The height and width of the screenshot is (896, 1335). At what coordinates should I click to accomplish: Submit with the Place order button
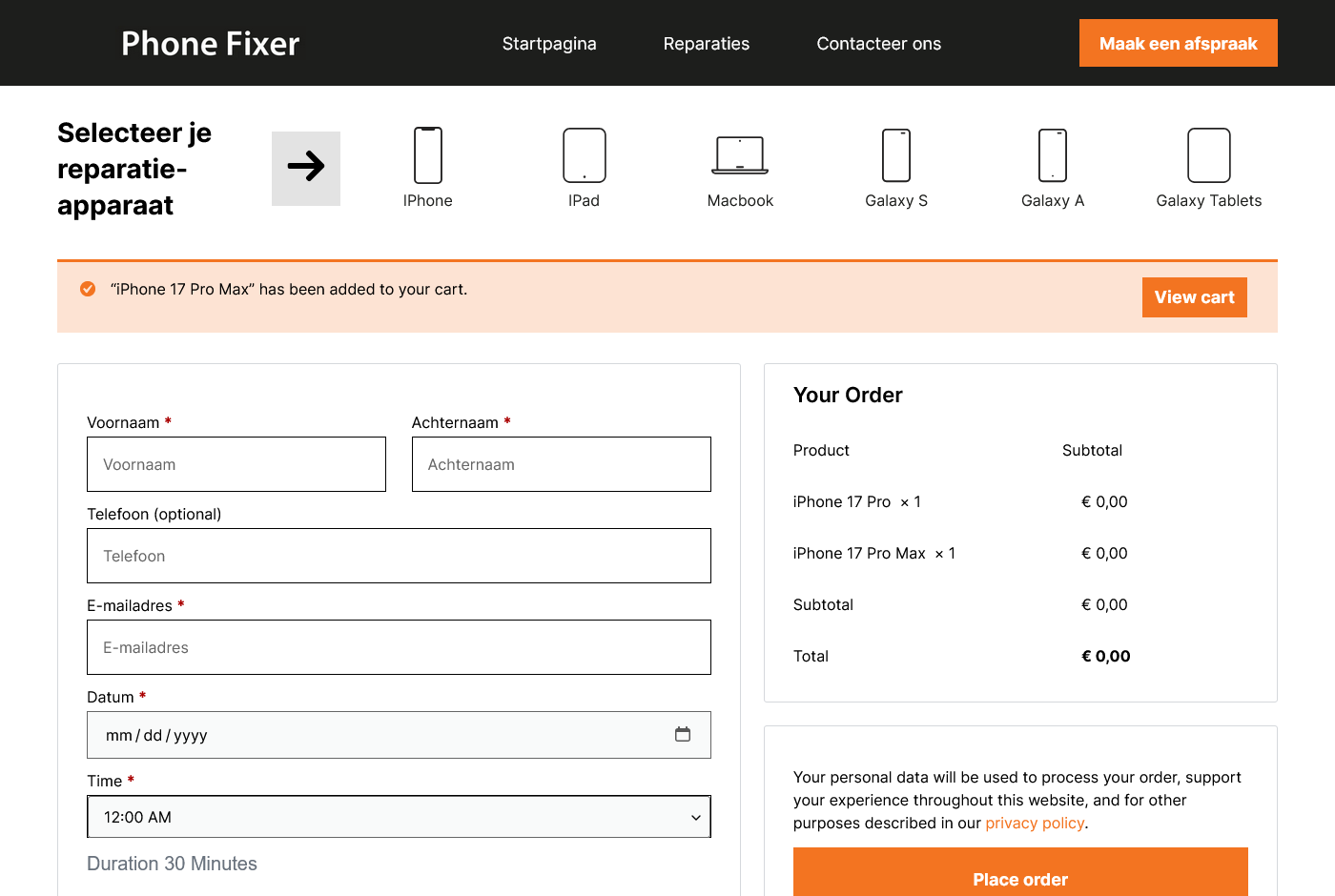(1020, 878)
